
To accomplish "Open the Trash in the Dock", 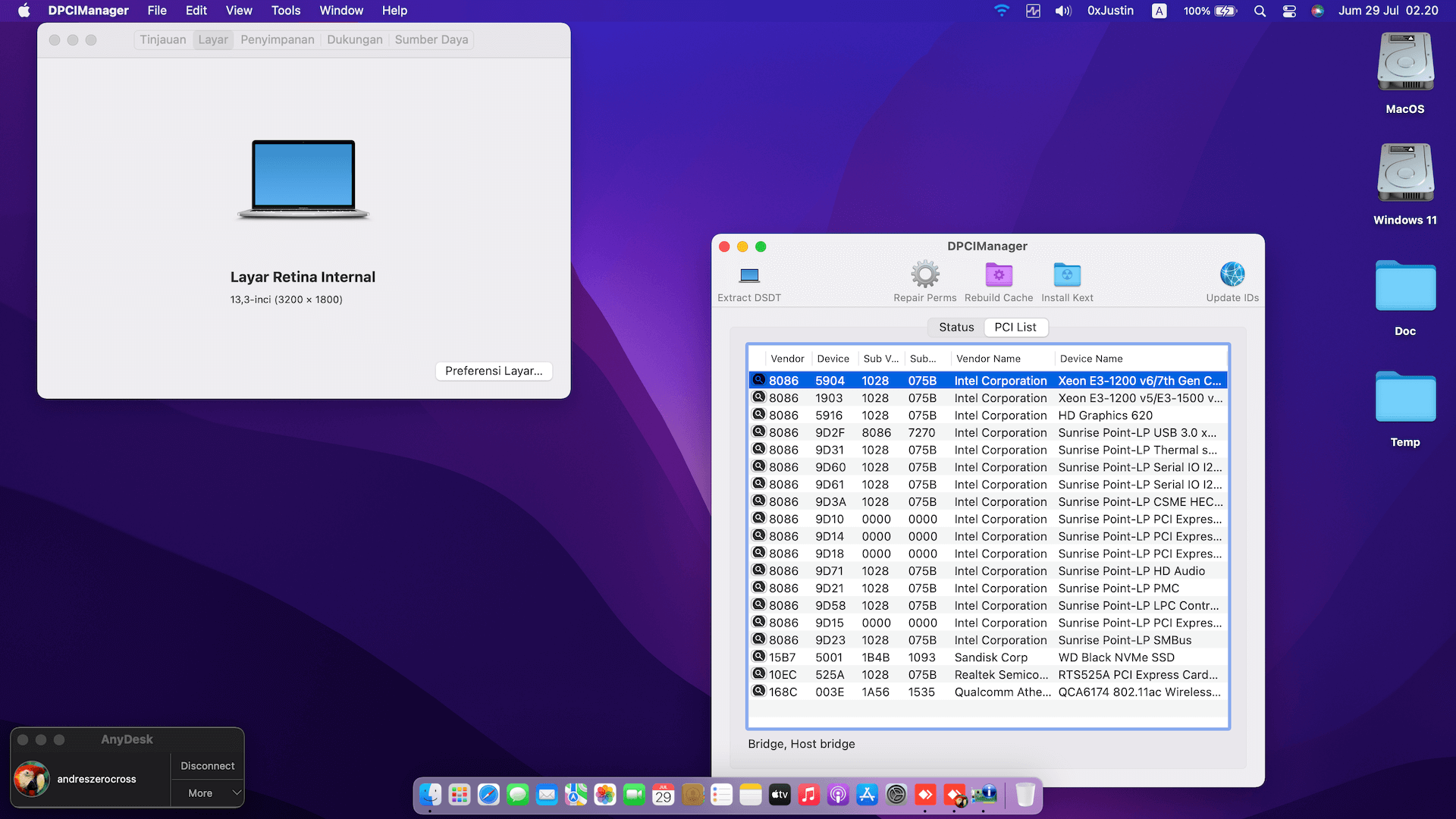I will [1025, 794].
